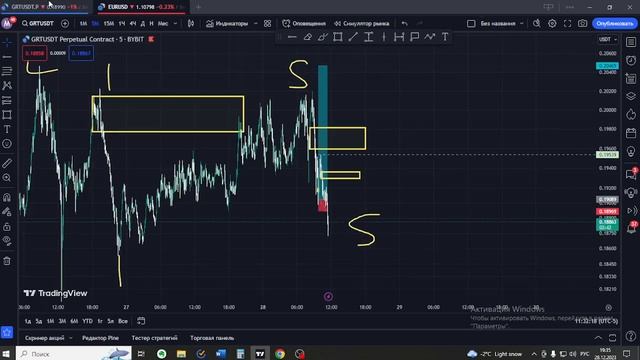Select crosshair cursor in left sidebar
This screenshot has height=360, width=640.
[x=7, y=42]
